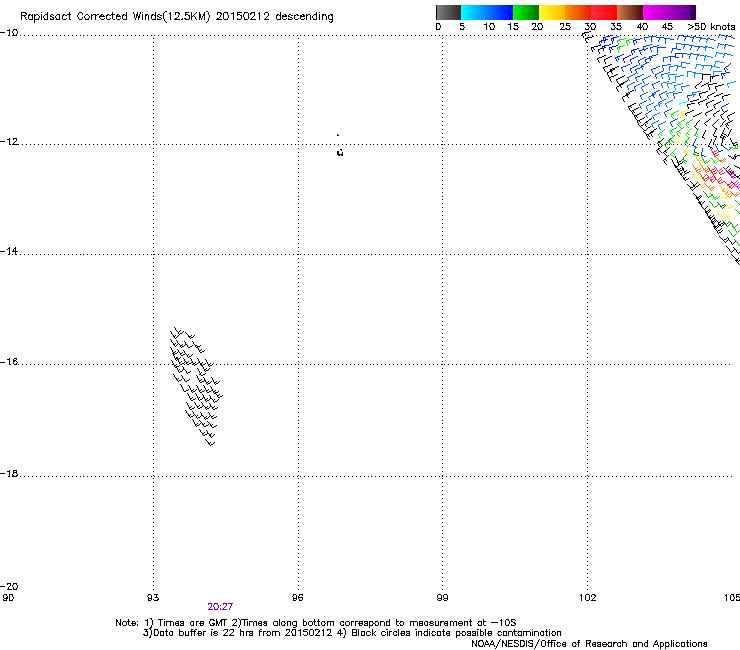Click the '-12' latitude axis label
This screenshot has width=740, height=650.
[x=9, y=142]
